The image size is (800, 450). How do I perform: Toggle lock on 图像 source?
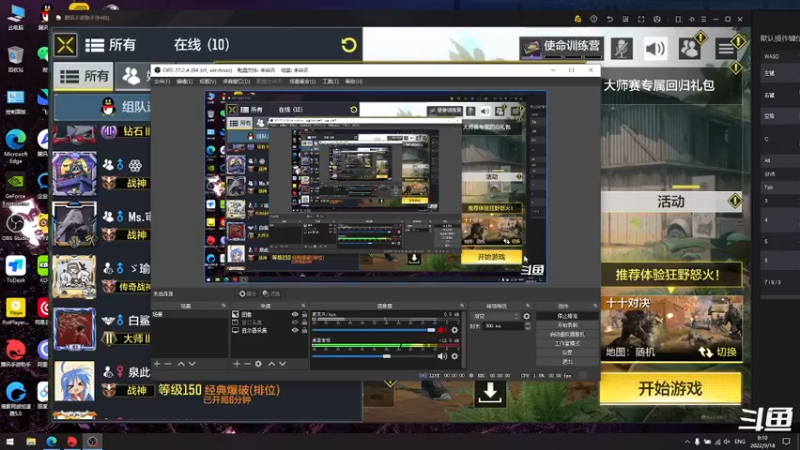(x=305, y=315)
